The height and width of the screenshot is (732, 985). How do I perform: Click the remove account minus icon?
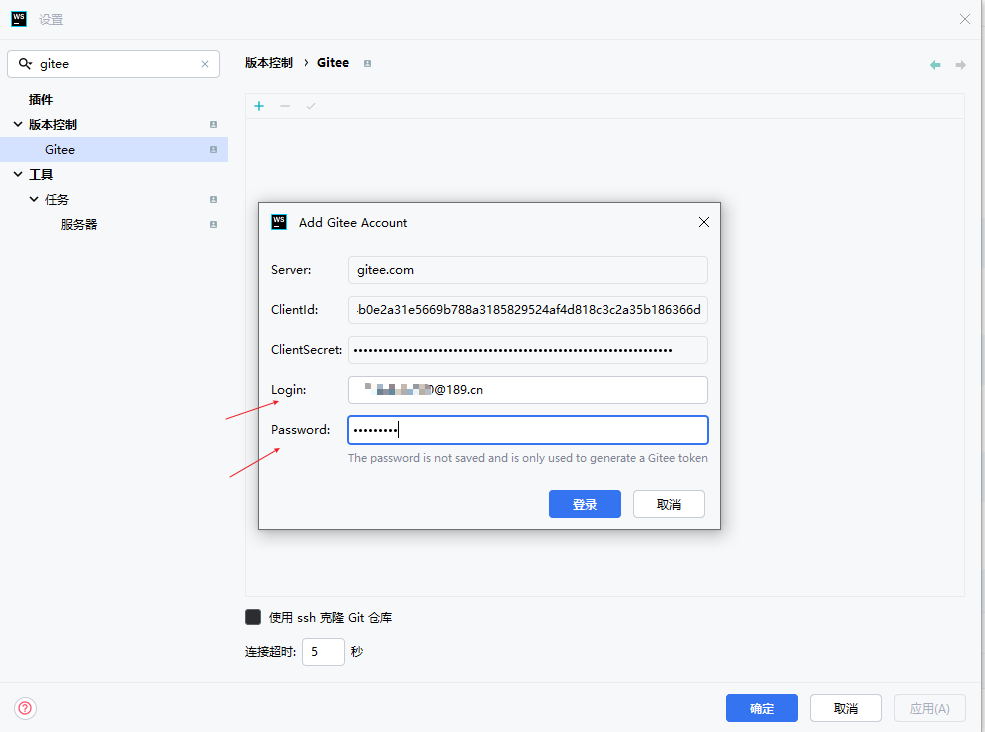pos(285,106)
